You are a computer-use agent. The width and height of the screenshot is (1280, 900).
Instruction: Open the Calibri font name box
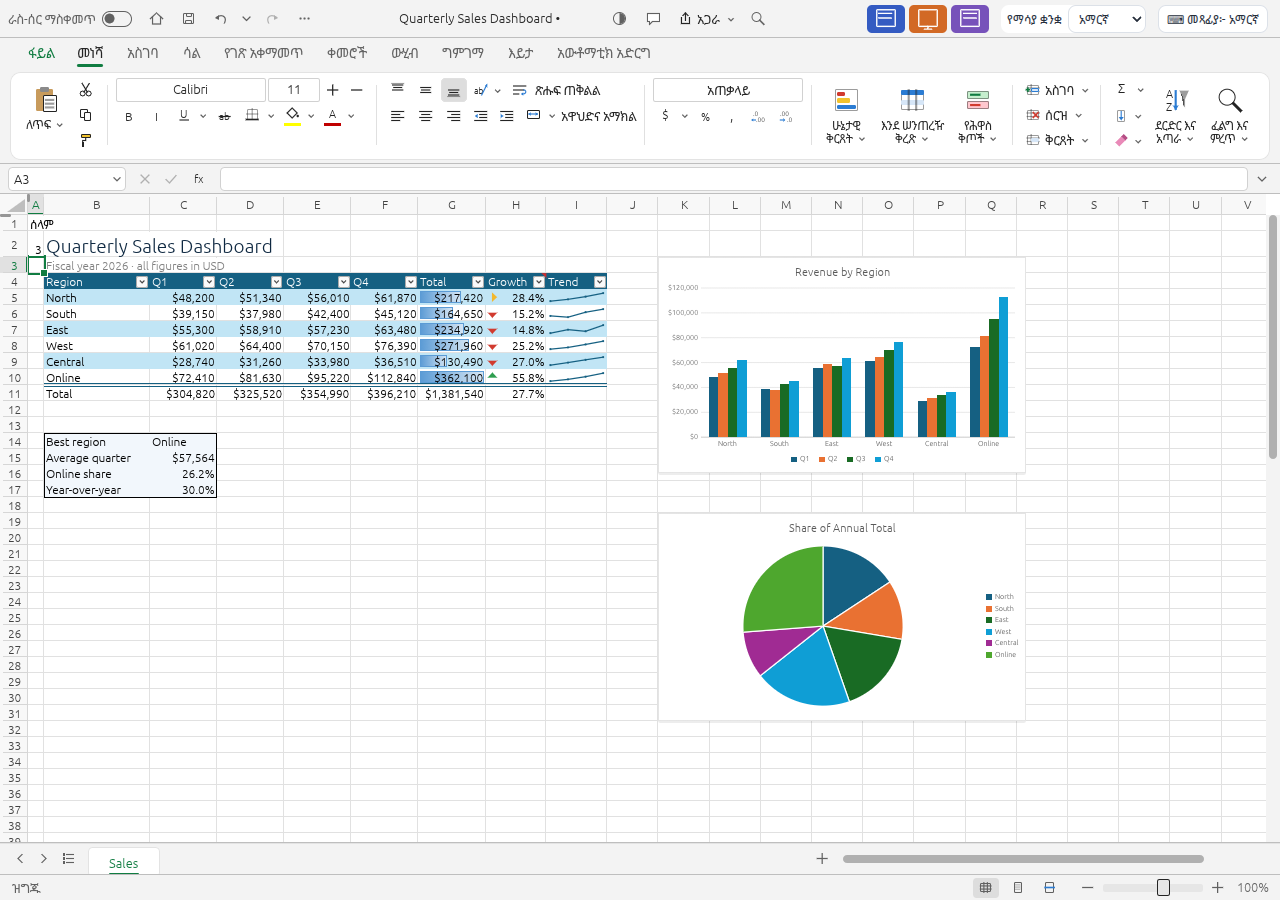(x=190, y=90)
